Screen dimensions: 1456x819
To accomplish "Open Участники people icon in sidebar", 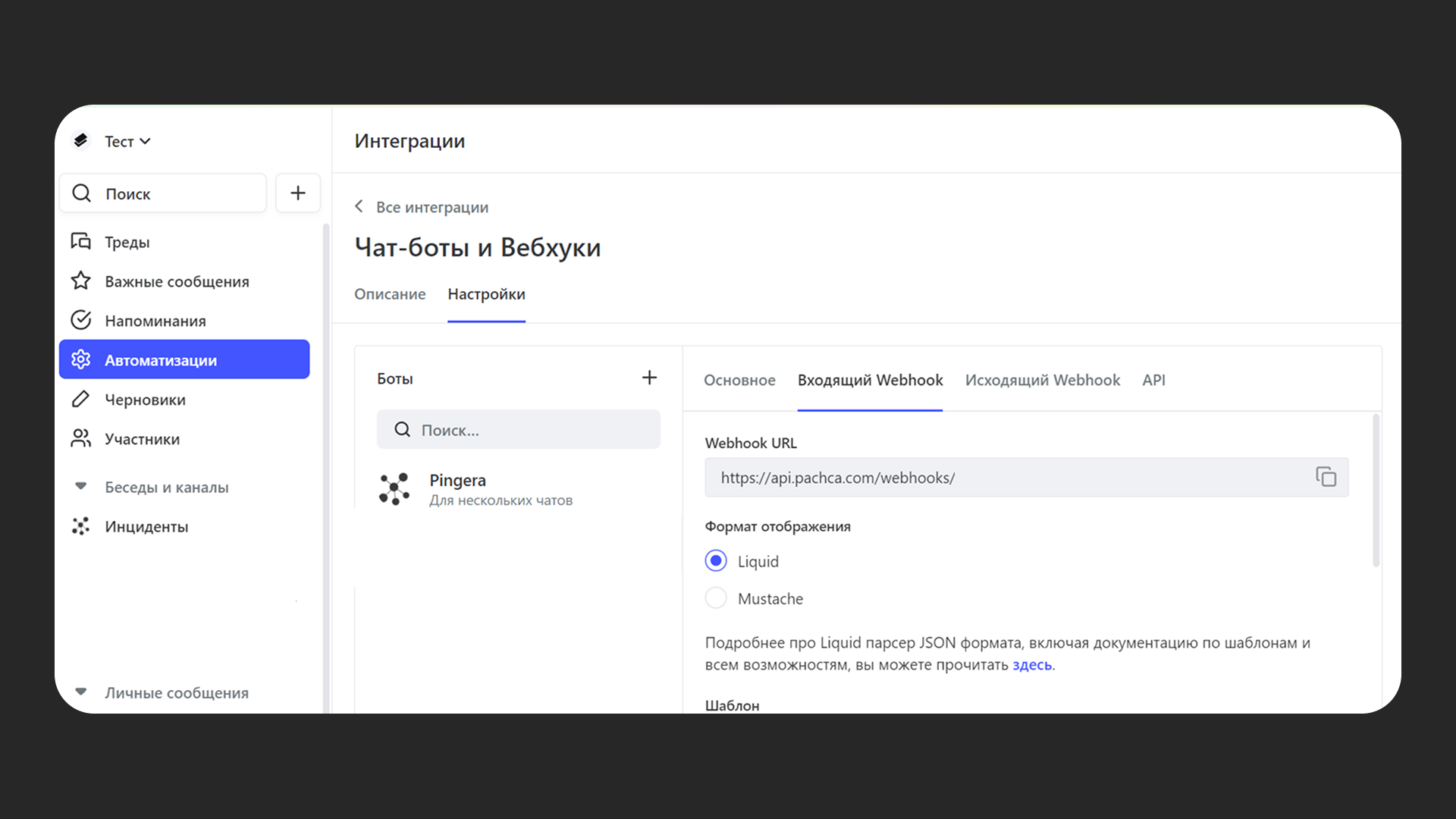I will click(x=81, y=438).
